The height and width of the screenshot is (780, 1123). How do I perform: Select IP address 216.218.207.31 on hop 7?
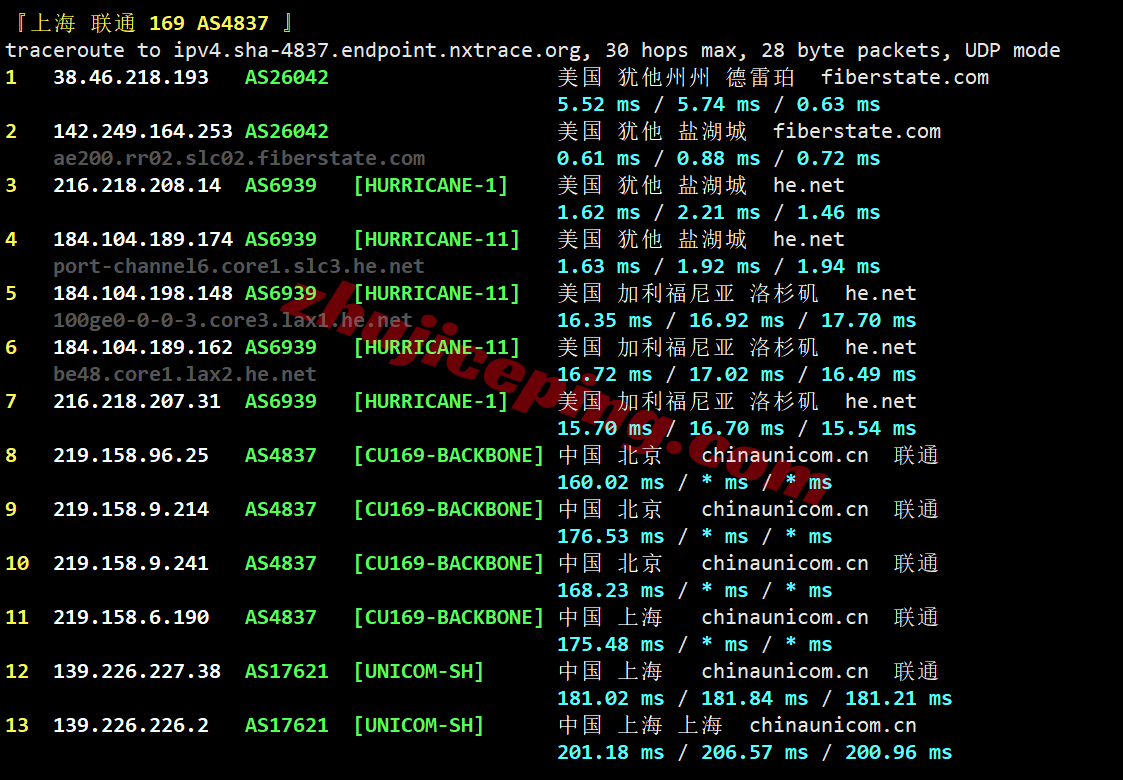point(137,401)
